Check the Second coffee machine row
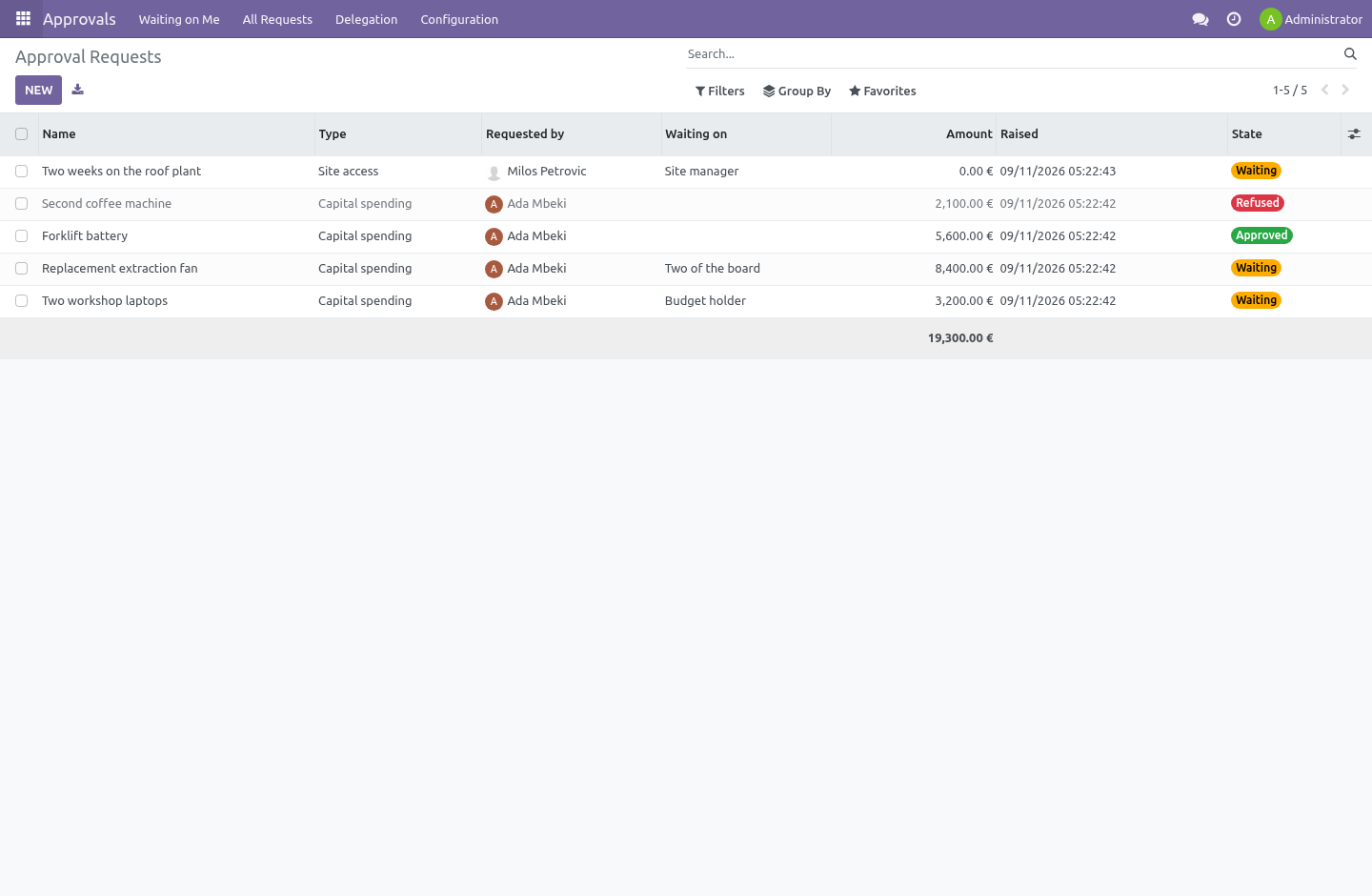1372x896 pixels. [21, 204]
